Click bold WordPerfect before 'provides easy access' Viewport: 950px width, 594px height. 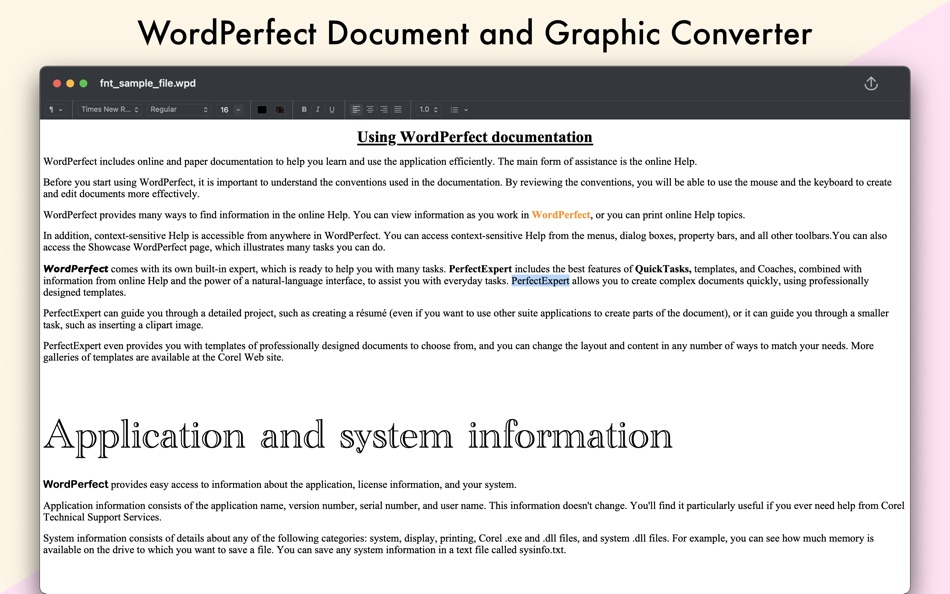76,484
